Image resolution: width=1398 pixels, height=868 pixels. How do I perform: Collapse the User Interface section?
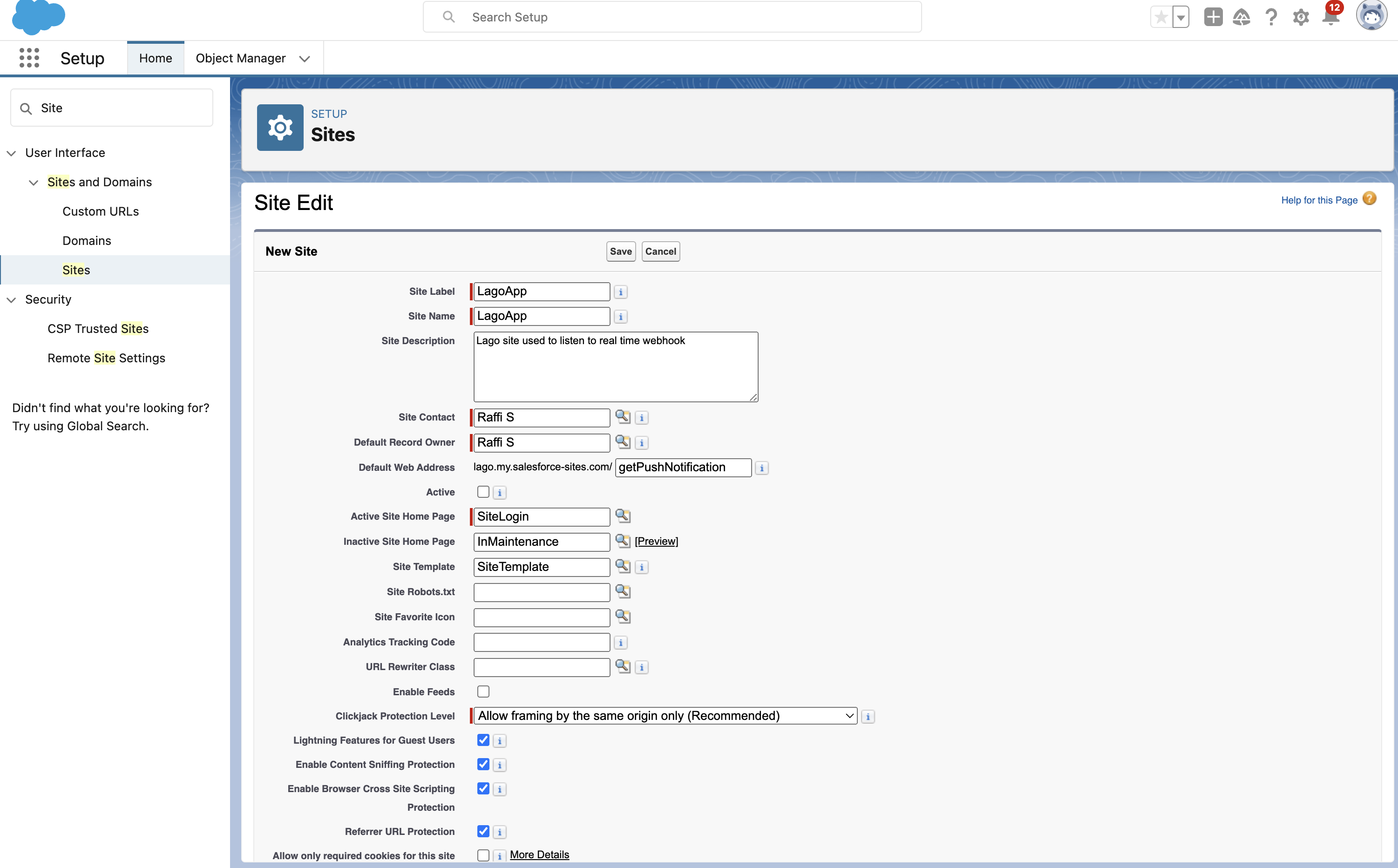[x=11, y=153]
